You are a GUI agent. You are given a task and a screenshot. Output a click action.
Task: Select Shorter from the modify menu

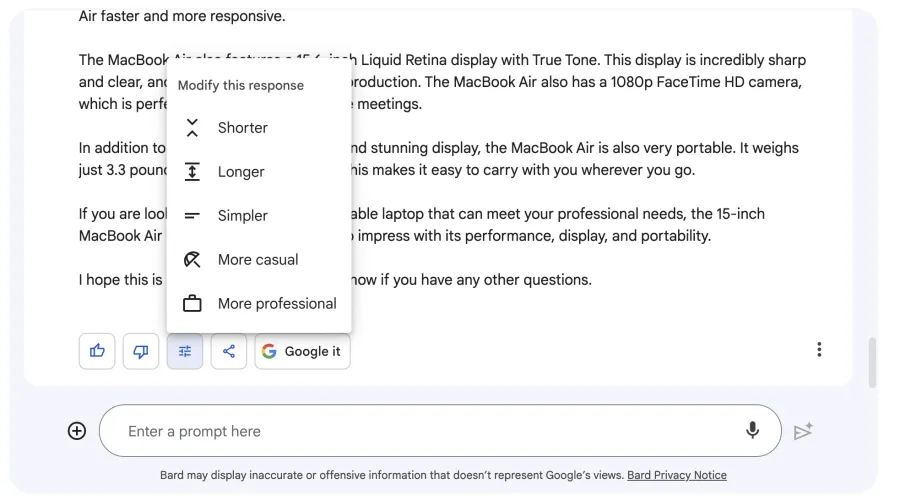coord(243,128)
